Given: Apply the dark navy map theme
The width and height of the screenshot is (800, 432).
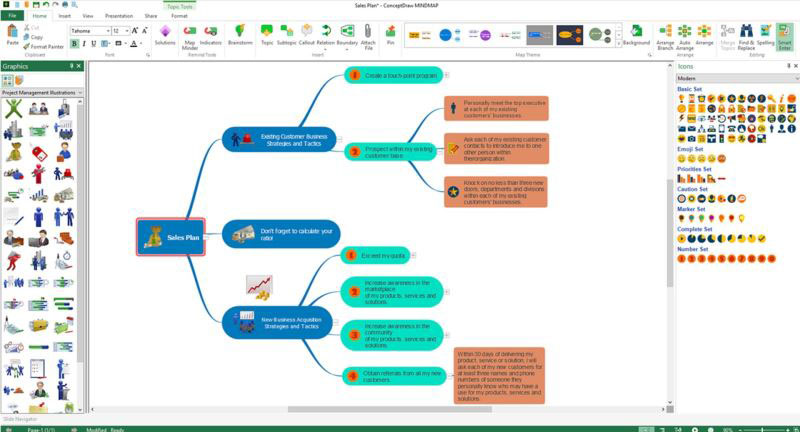Looking at the screenshot, I should (569, 35).
